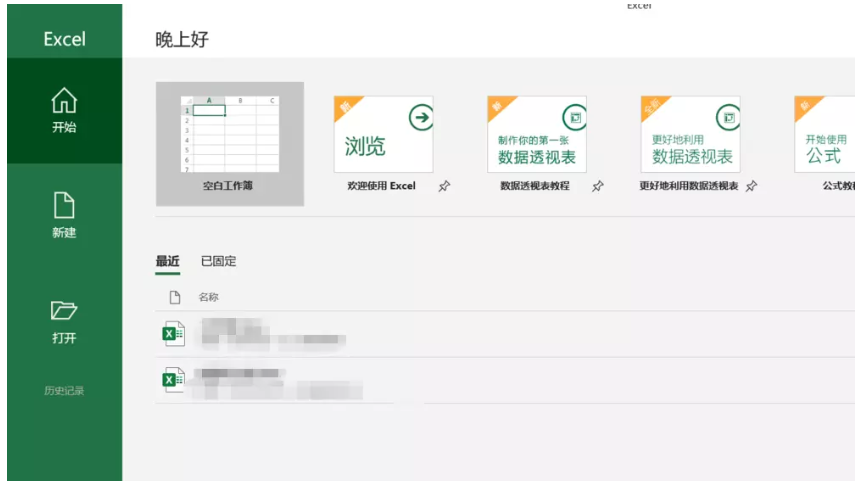Switch to the 已固定 tab
Screen dimensions: 868x481
click(218, 261)
